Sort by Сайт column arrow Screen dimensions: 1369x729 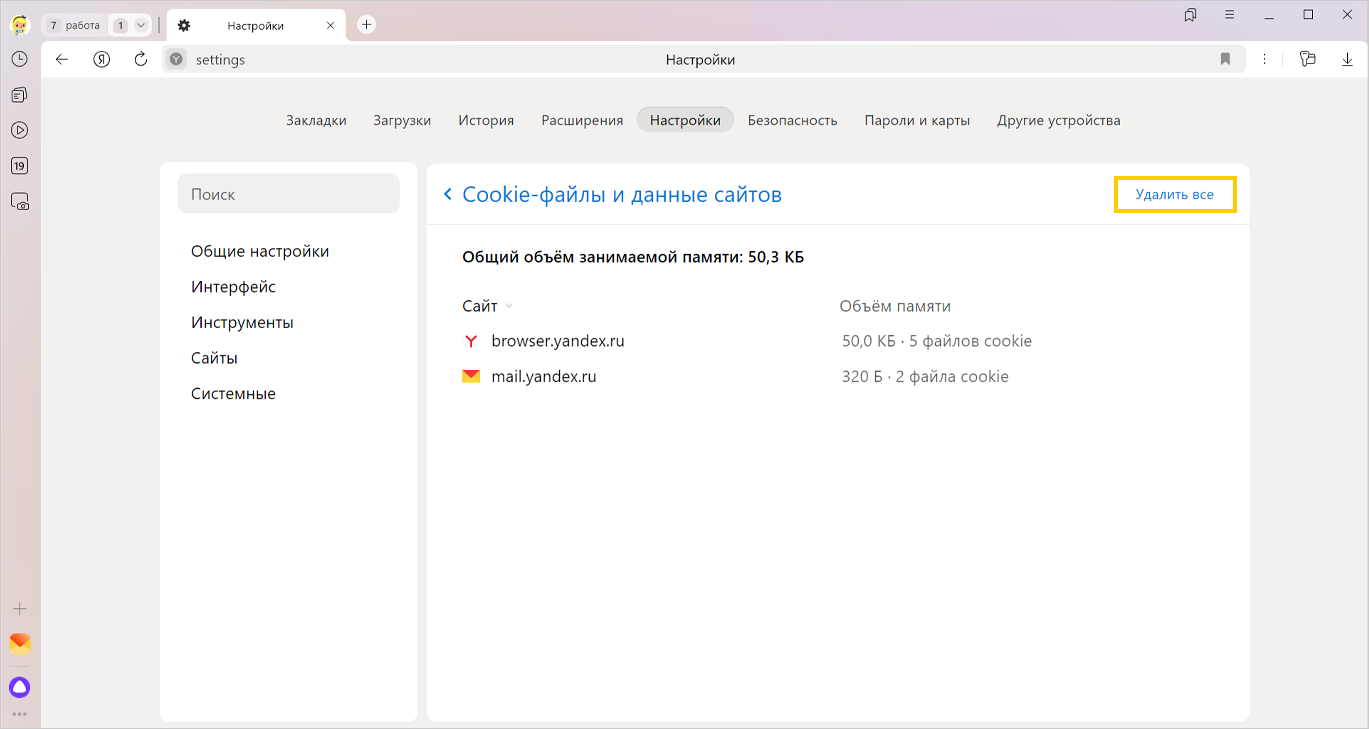click(x=509, y=307)
